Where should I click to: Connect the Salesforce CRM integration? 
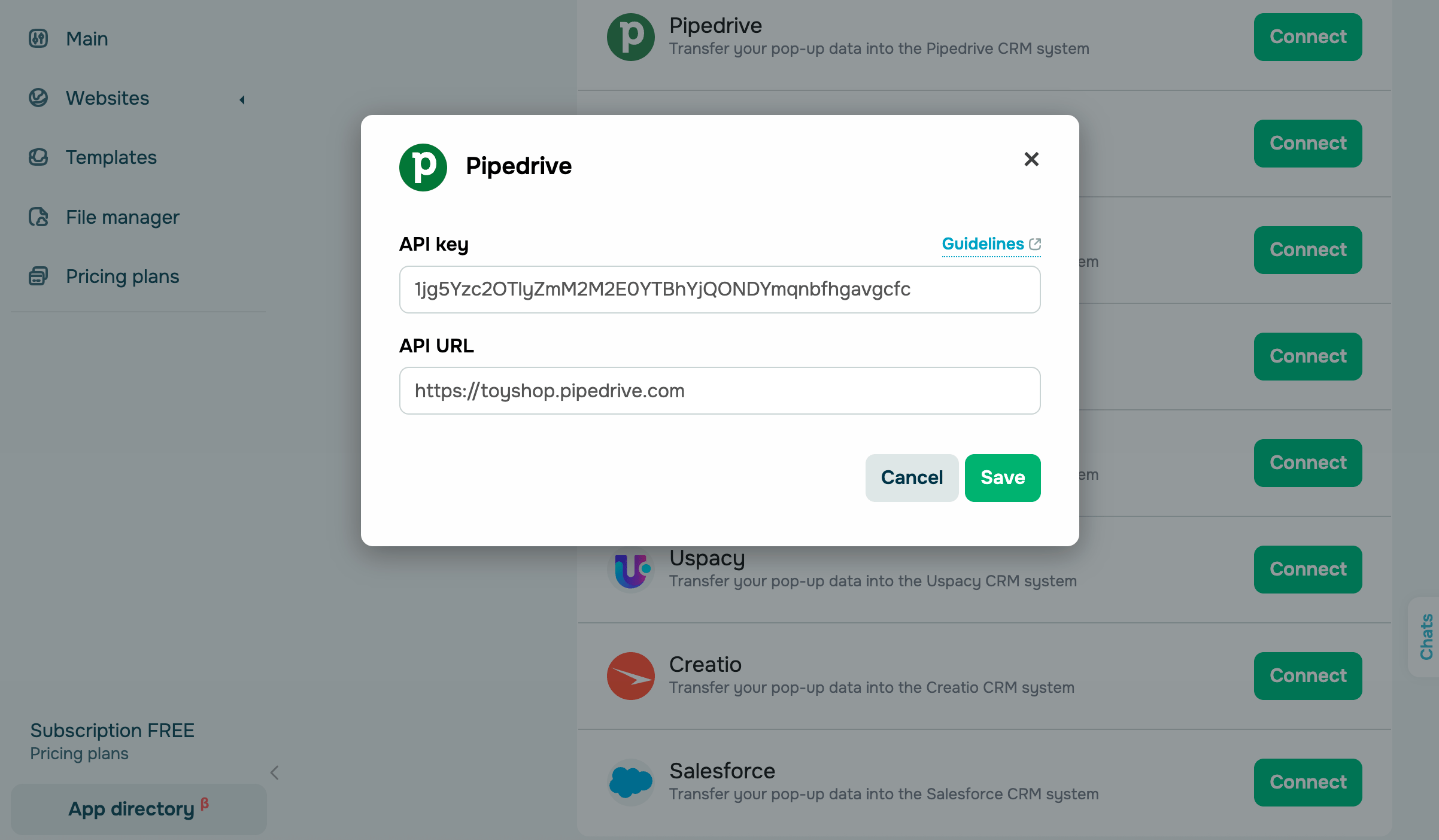coord(1307,782)
